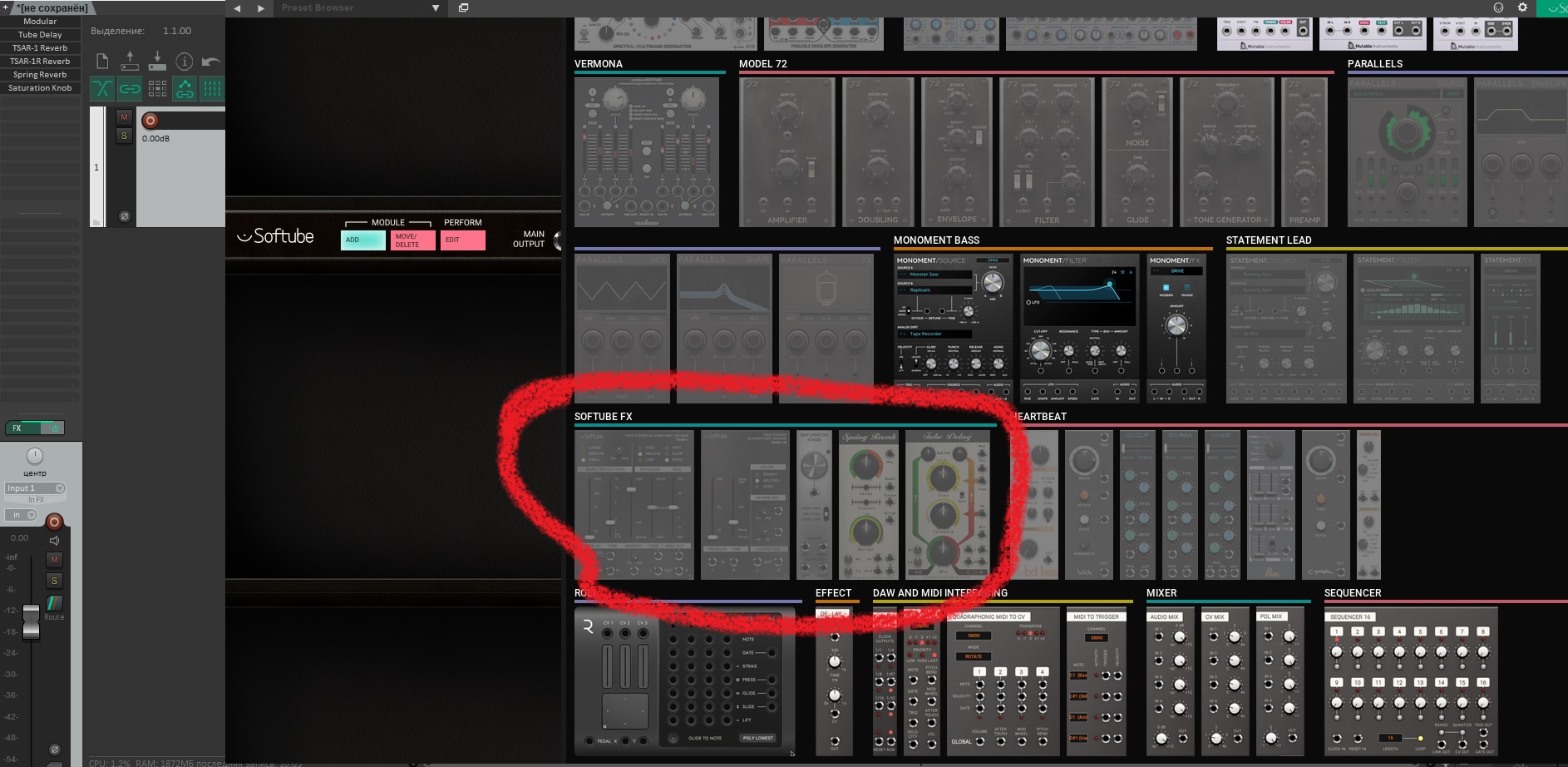The width and height of the screenshot is (1568, 767).
Task: Open TSAR-1 Reverb in the FX insert list
Action: (40, 47)
